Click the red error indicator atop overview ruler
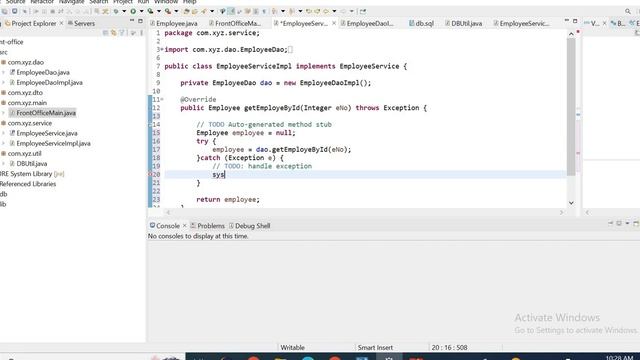The image size is (640, 360). tap(578, 32)
